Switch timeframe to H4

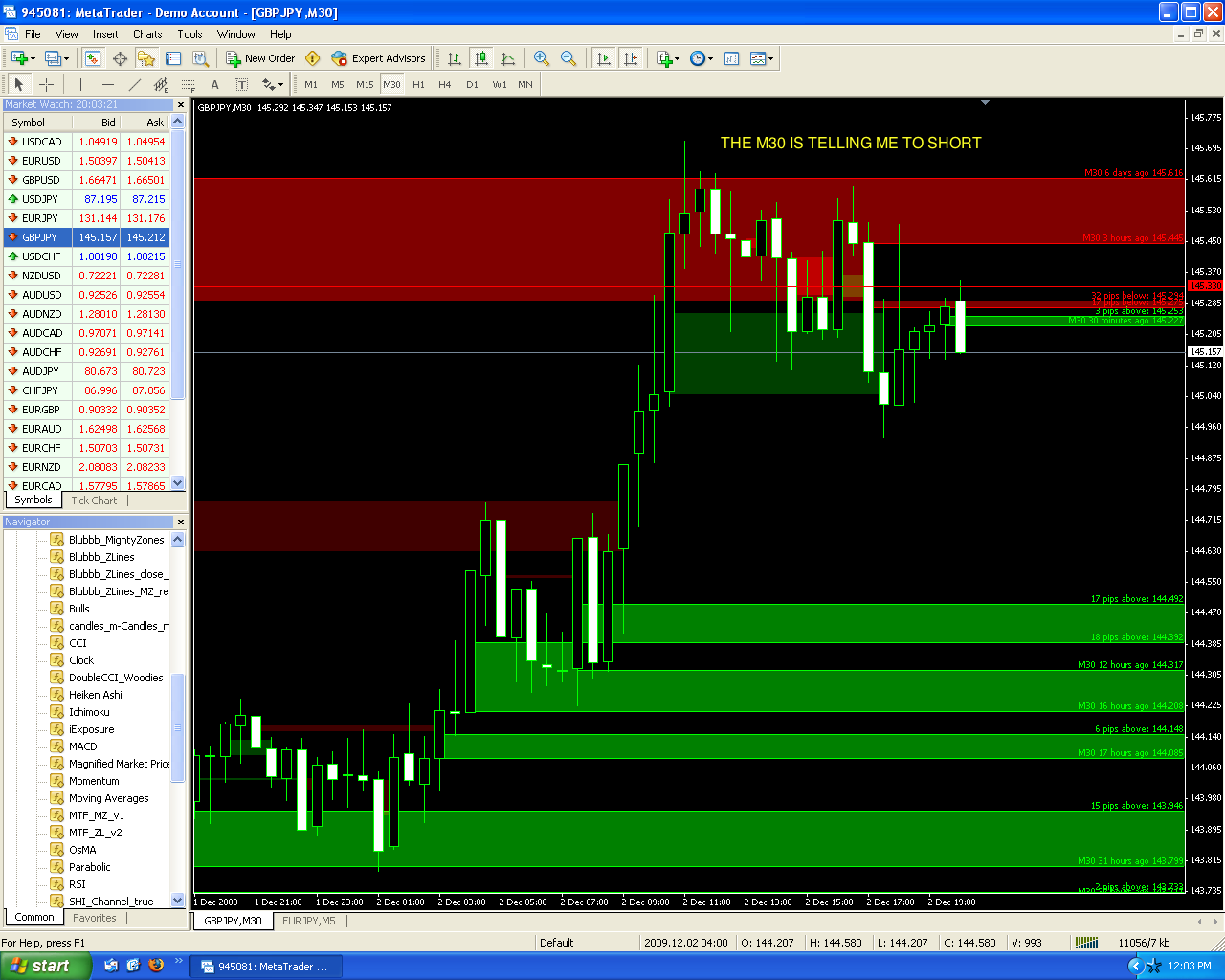tap(445, 84)
